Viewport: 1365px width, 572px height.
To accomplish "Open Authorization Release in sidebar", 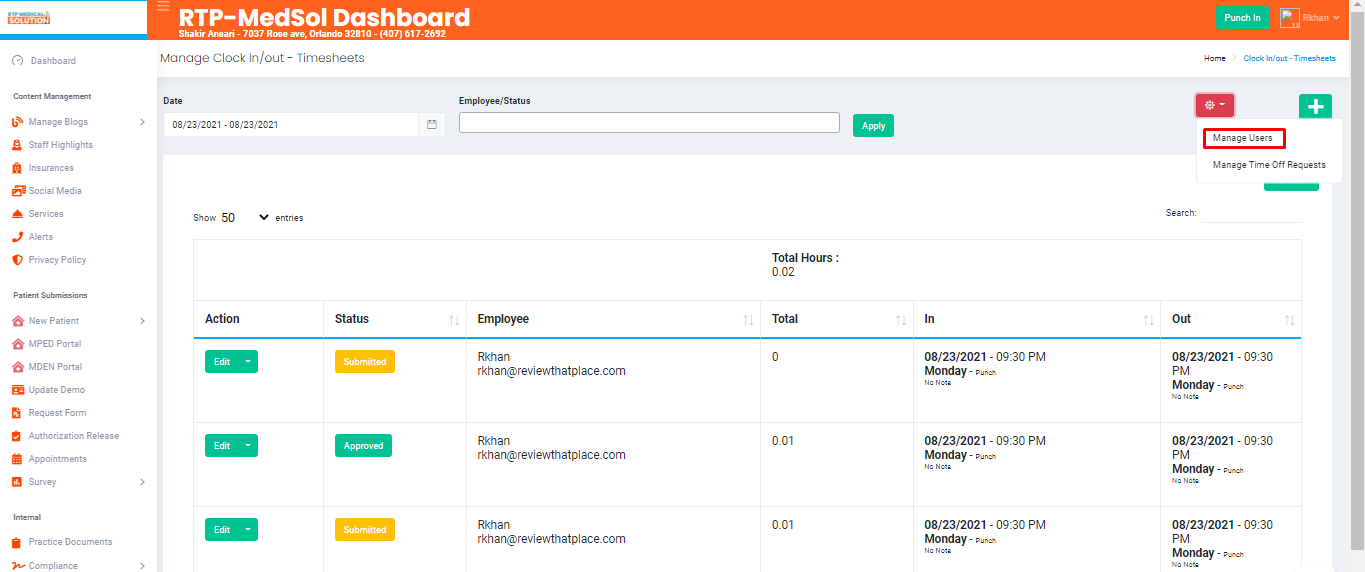I will click(x=73, y=436).
